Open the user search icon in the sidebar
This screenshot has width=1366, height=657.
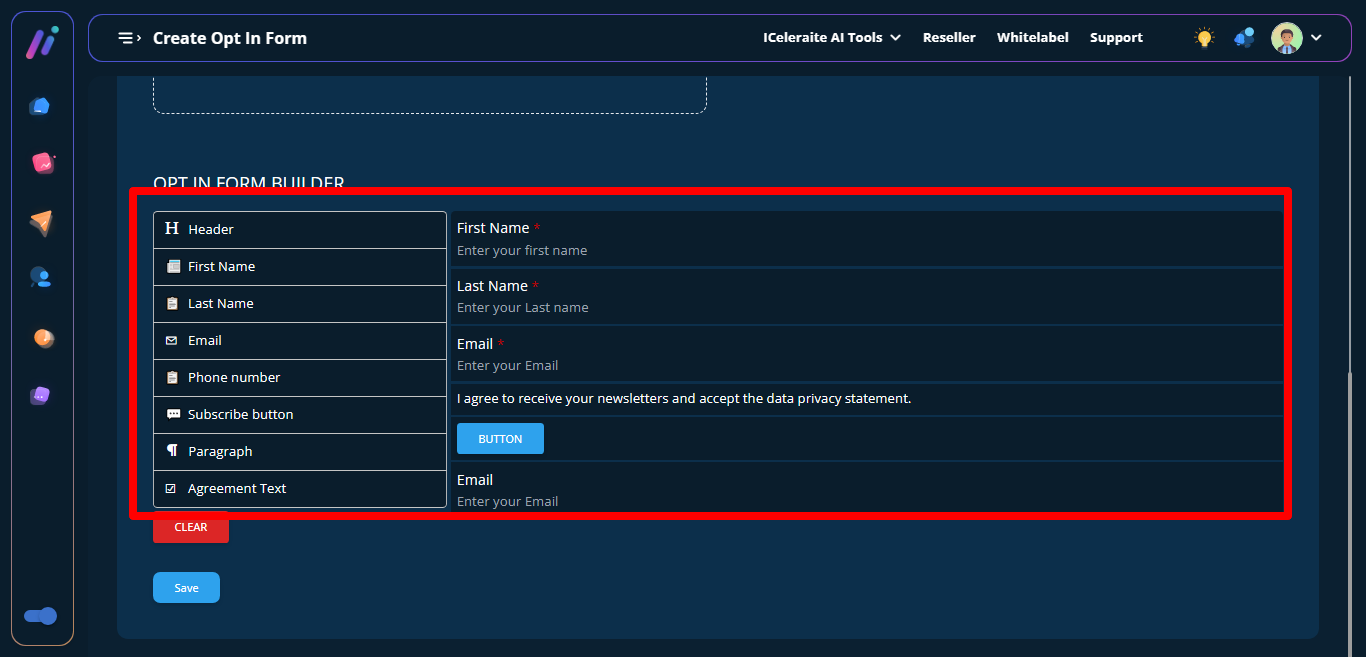tap(40, 277)
